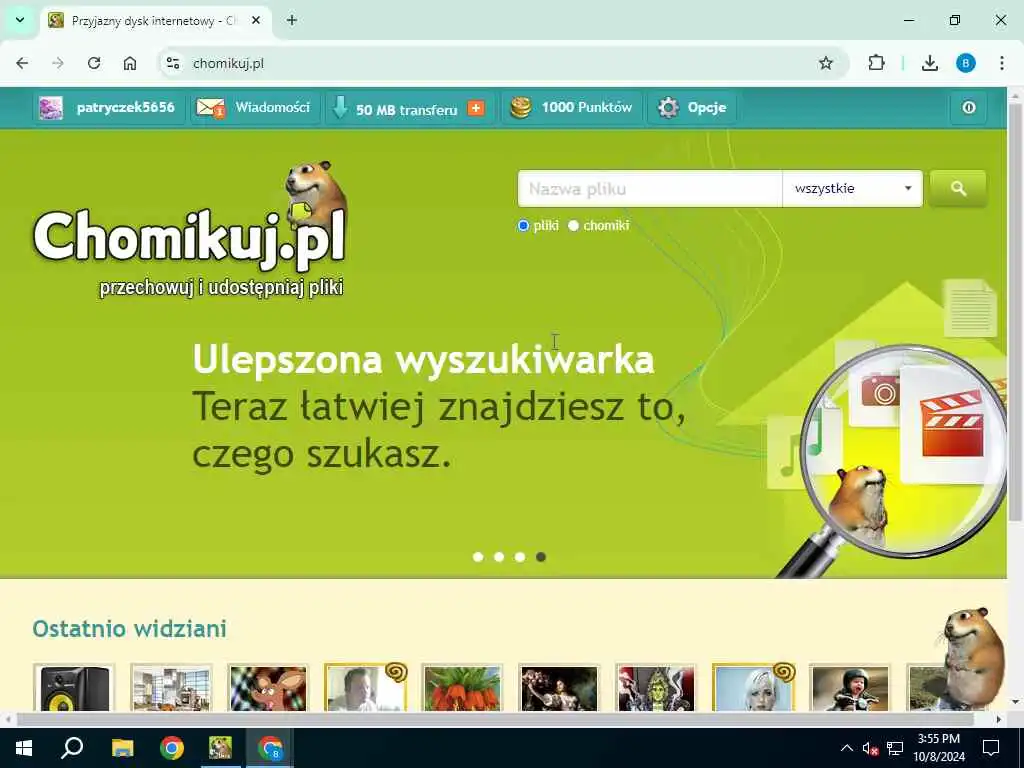1024x768 pixels.
Task: Click the Ulepszona wyszukiwarka banner heading
Action: pyautogui.click(x=423, y=360)
